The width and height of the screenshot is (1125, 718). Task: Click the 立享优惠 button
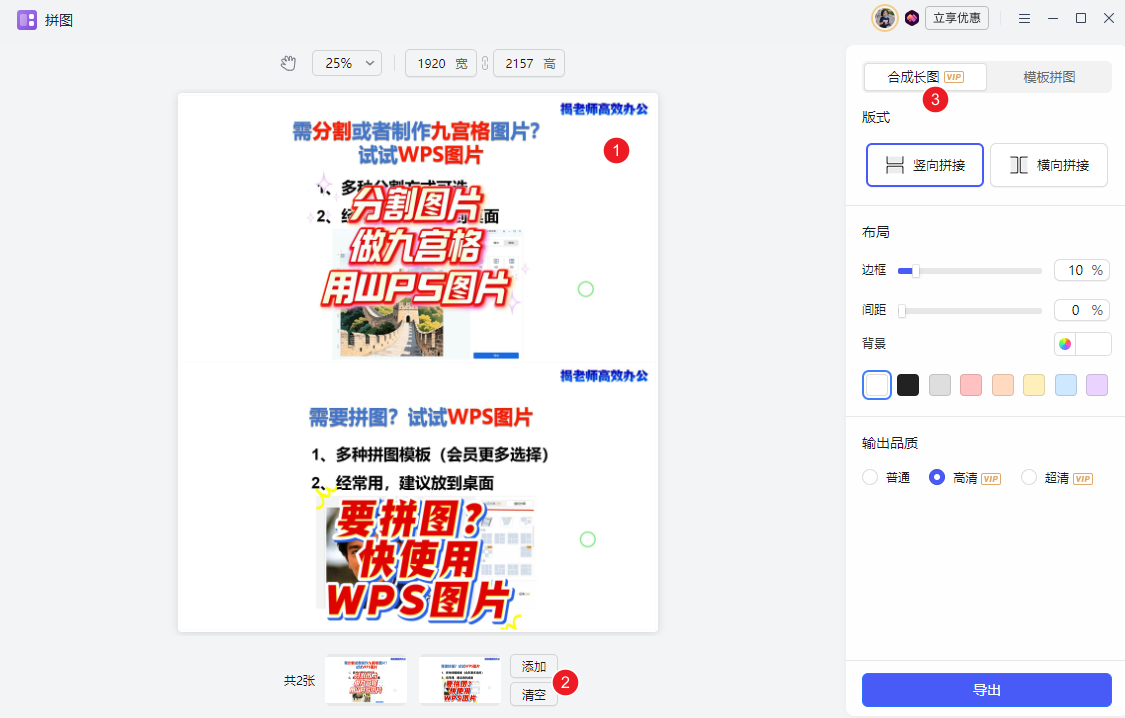pyautogui.click(x=956, y=18)
